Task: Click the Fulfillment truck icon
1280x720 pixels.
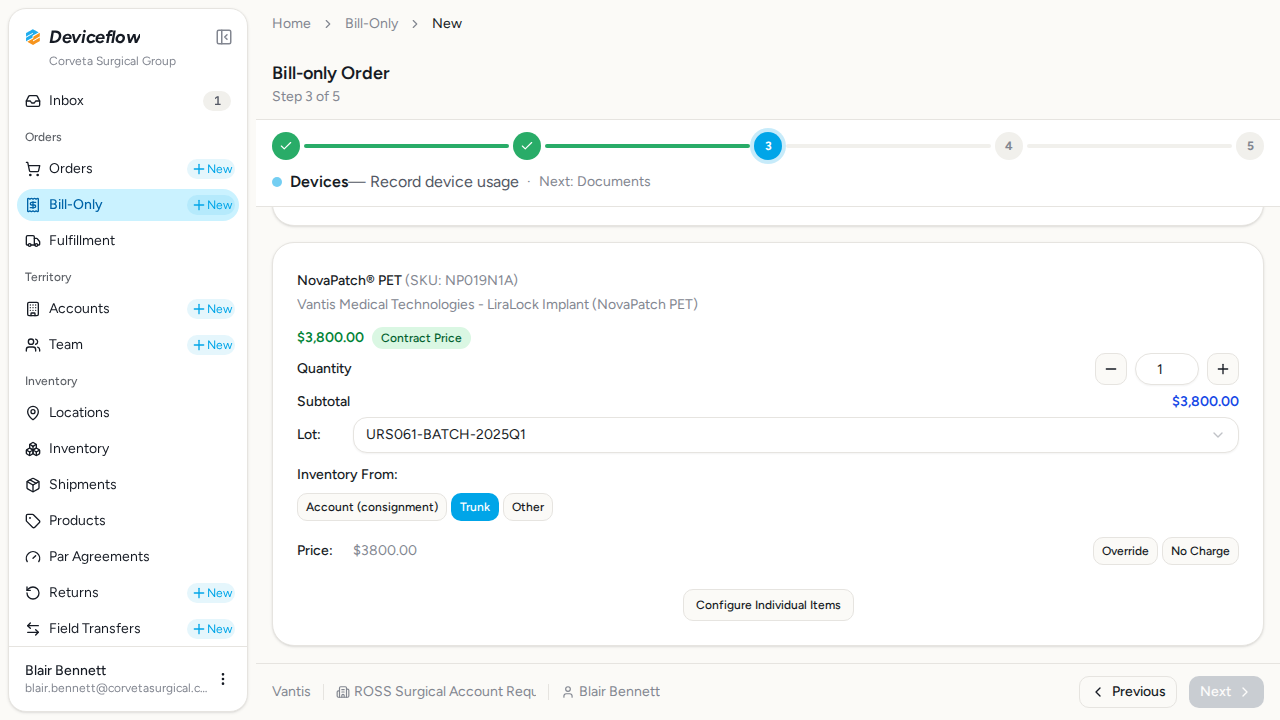Action: [x=33, y=241]
